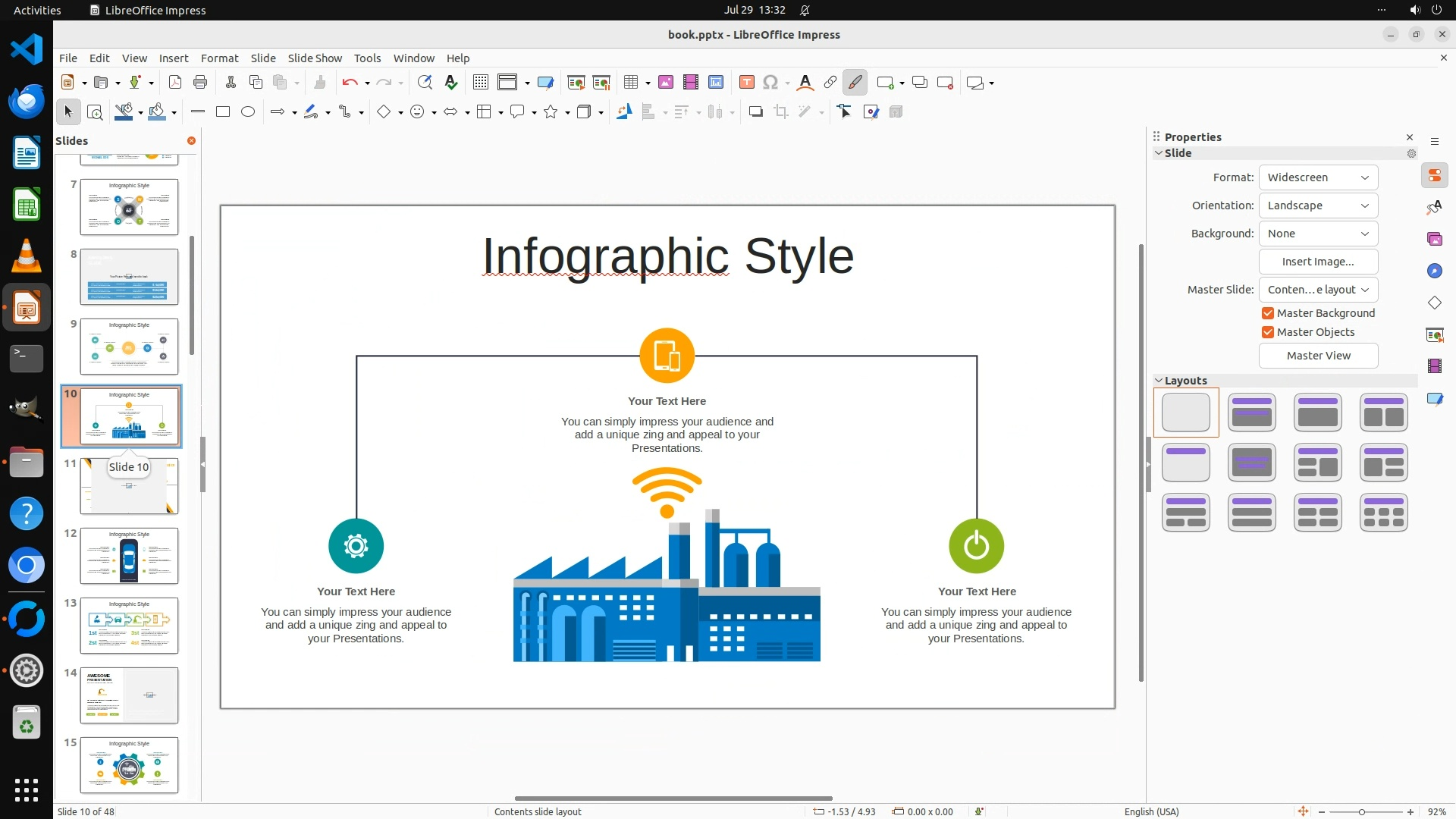Click the Master View button
Viewport: 1456px width, 819px height.
coord(1317,356)
